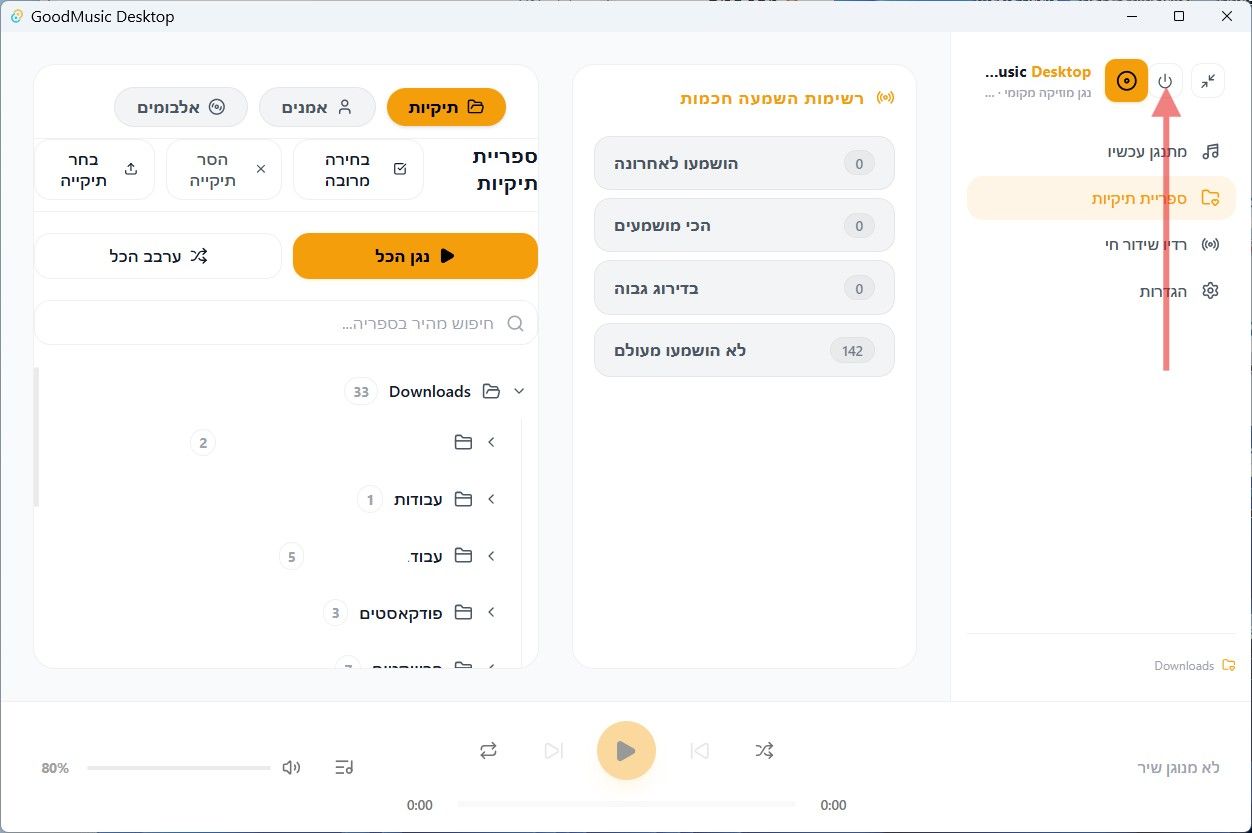
Task: Switch to the תיקיות tab
Action: click(x=446, y=107)
